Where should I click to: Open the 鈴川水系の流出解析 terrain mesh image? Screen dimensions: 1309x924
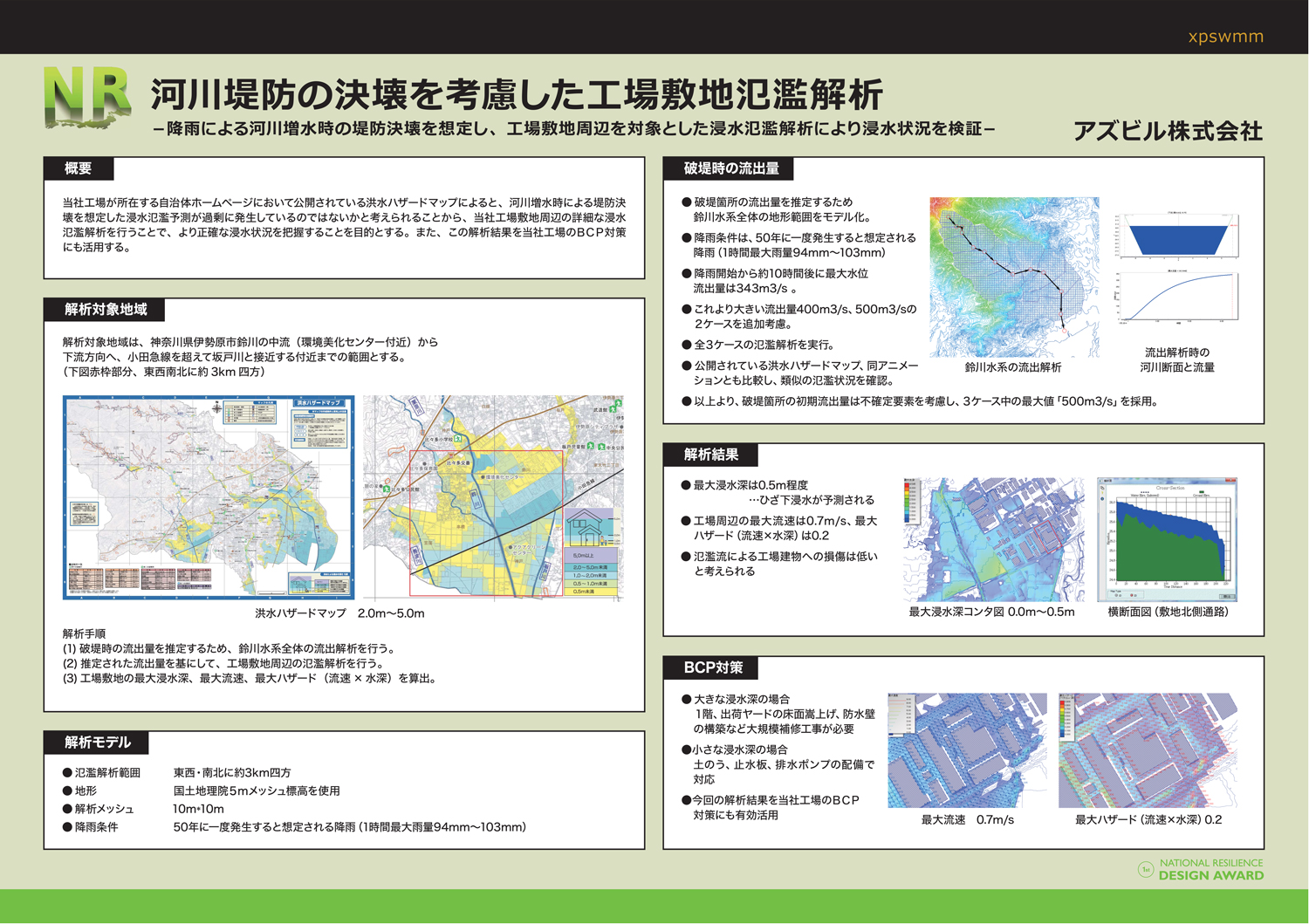point(1014,277)
